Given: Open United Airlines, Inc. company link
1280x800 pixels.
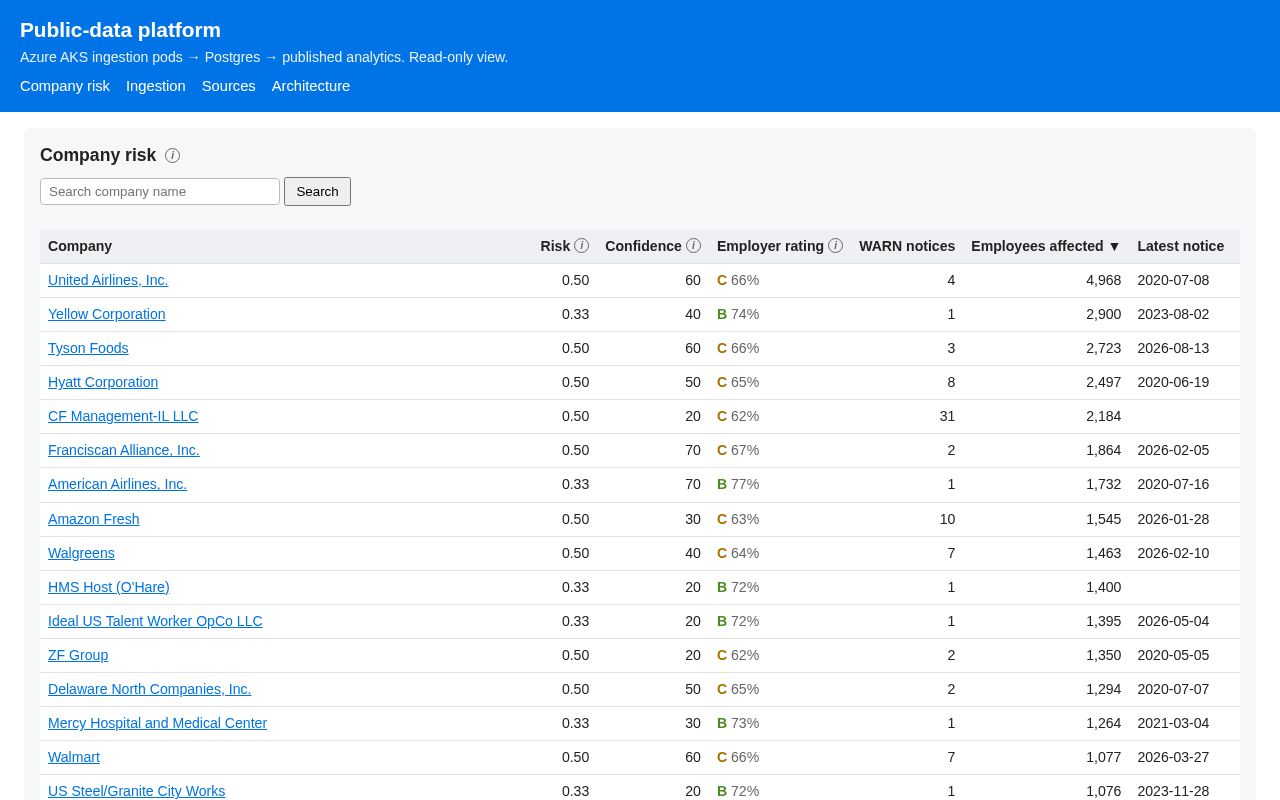Looking at the screenshot, I should (x=108, y=280).
